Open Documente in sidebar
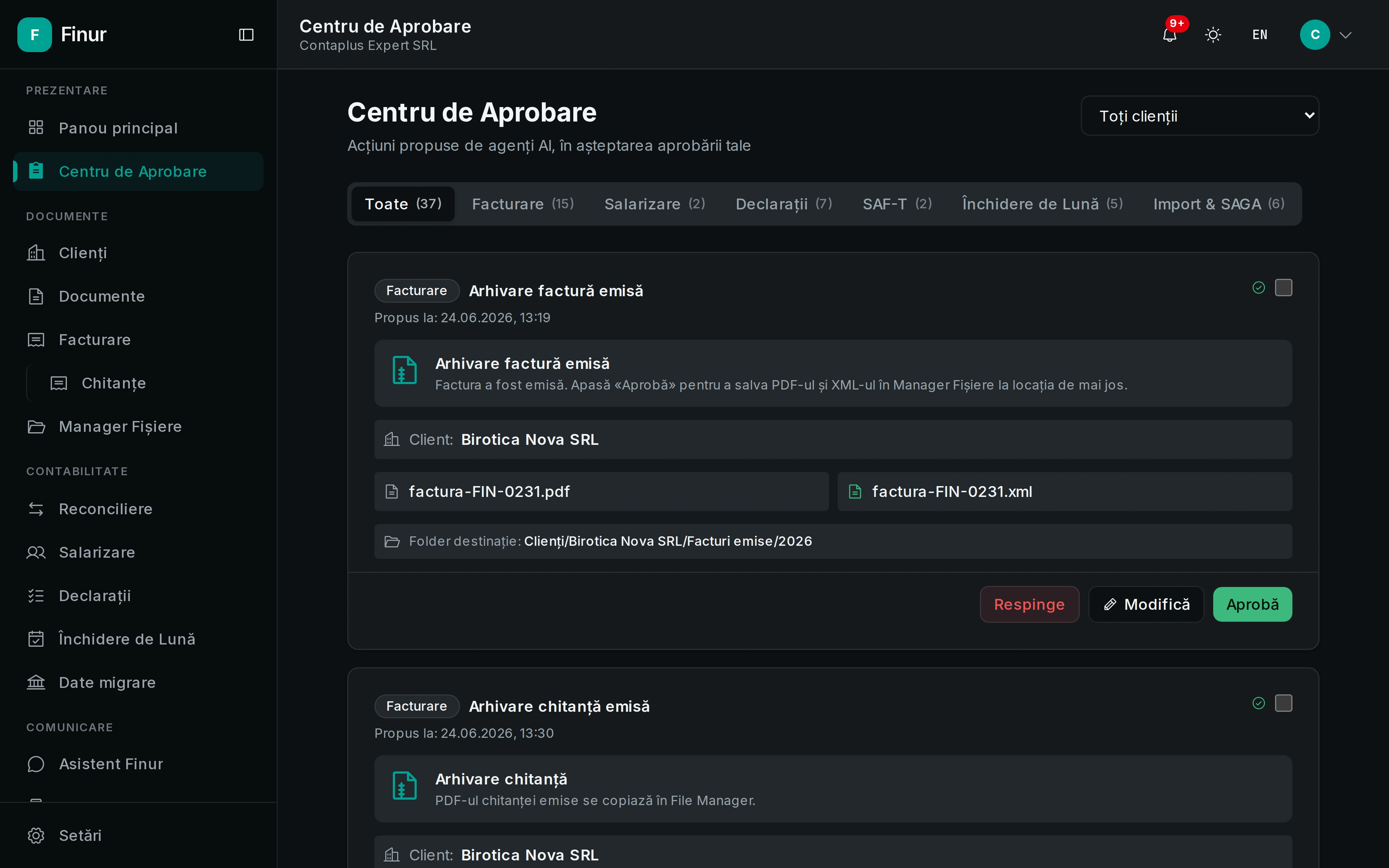 click(138, 296)
